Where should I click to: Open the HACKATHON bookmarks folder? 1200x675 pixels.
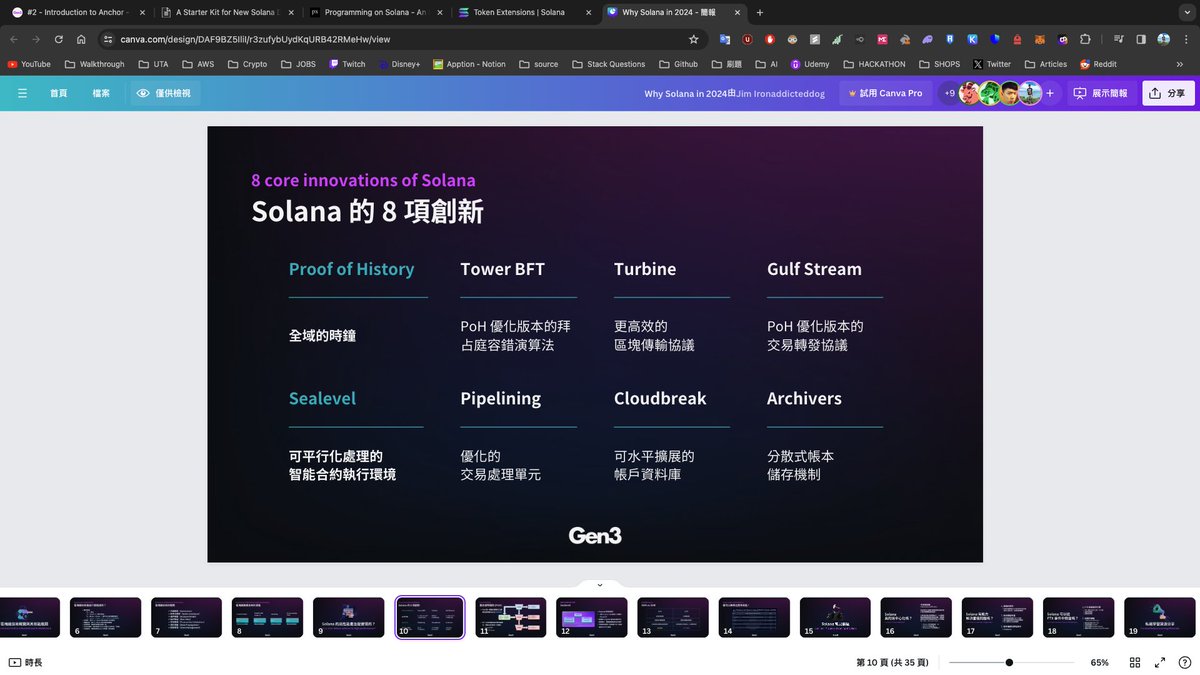873,64
